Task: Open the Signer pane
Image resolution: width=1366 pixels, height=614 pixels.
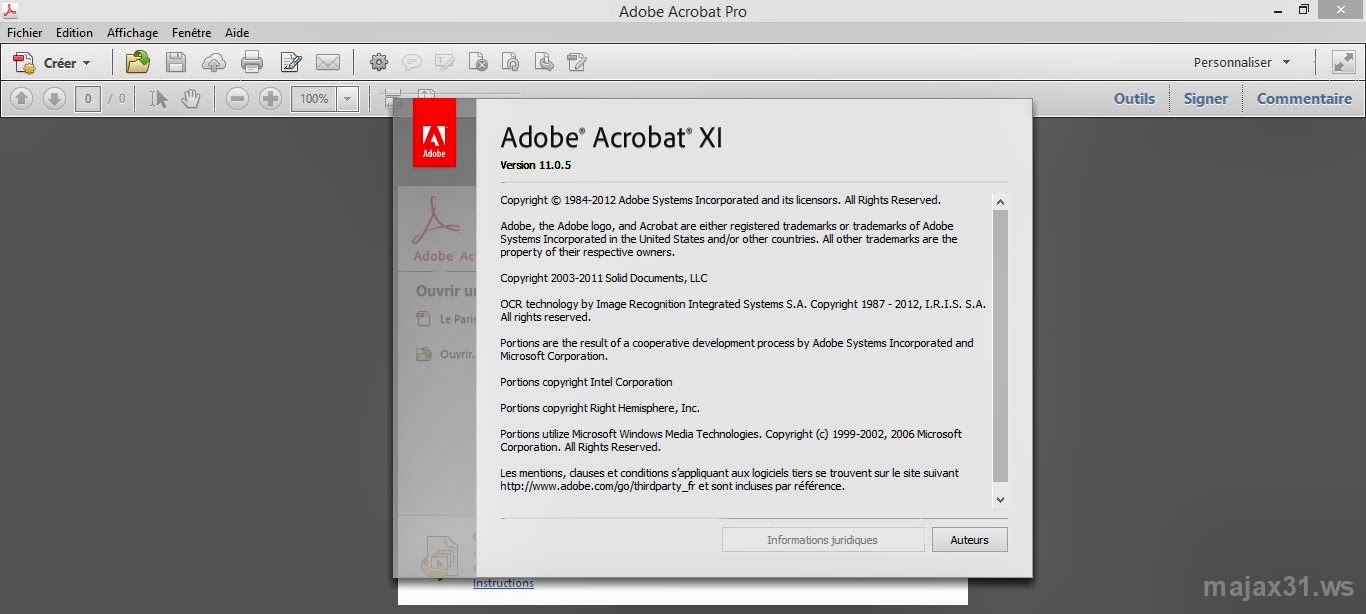Action: pos(1205,98)
